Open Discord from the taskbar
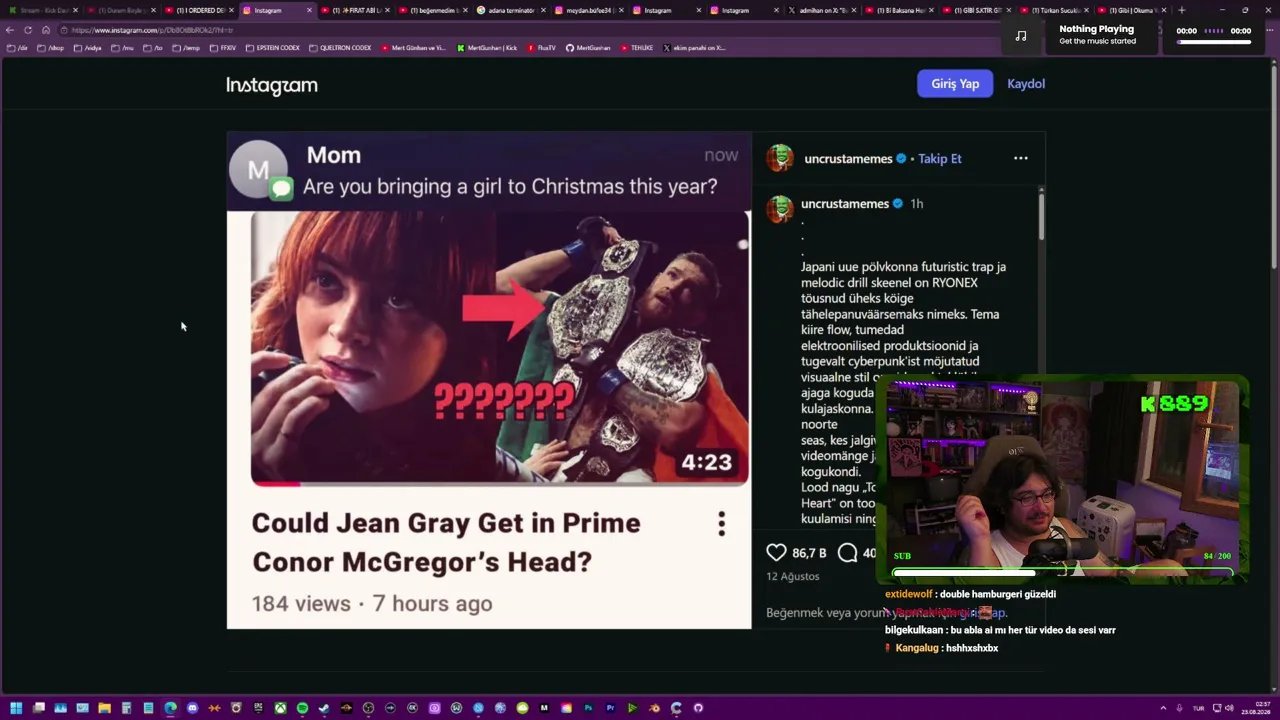This screenshot has width=1280, height=720. pyautogui.click(x=192, y=708)
